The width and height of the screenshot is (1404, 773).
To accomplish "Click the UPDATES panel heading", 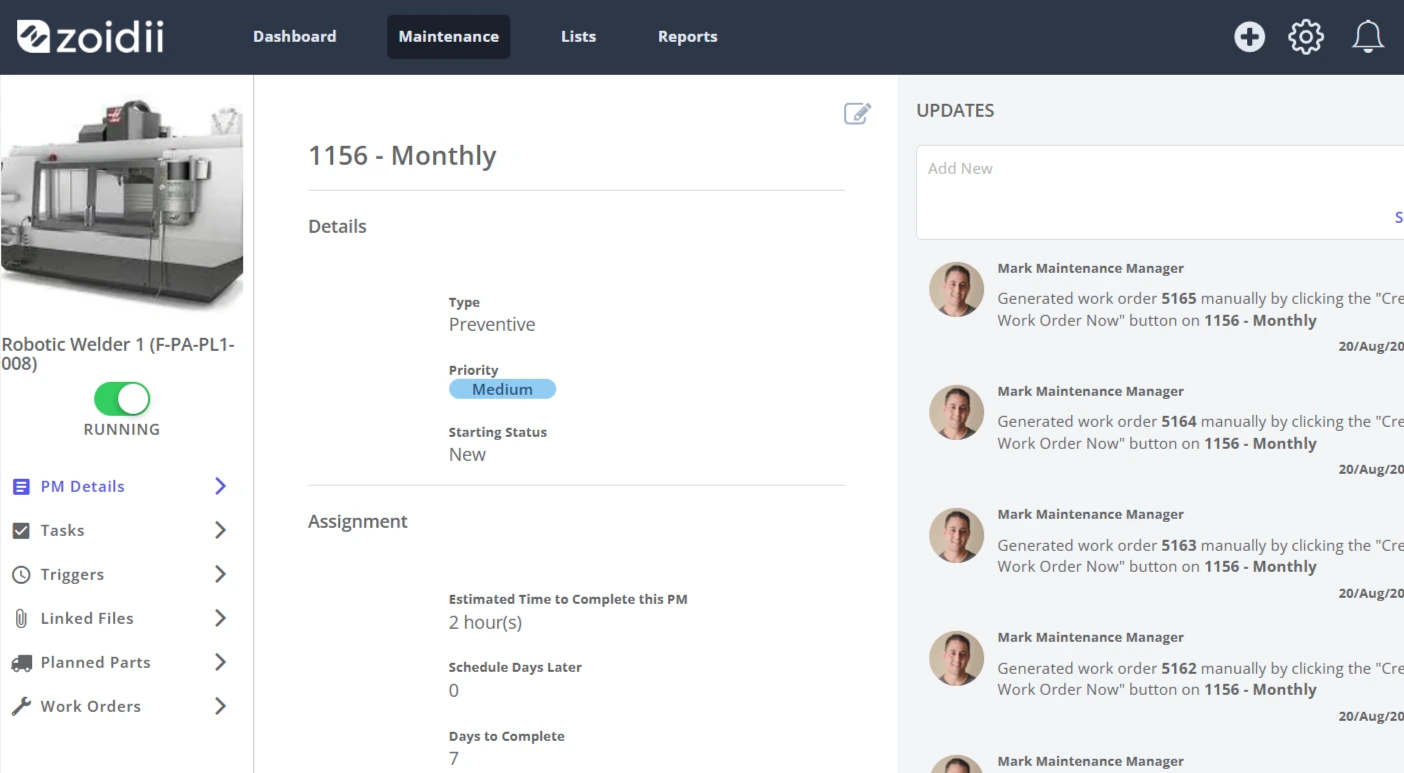I will click(955, 111).
